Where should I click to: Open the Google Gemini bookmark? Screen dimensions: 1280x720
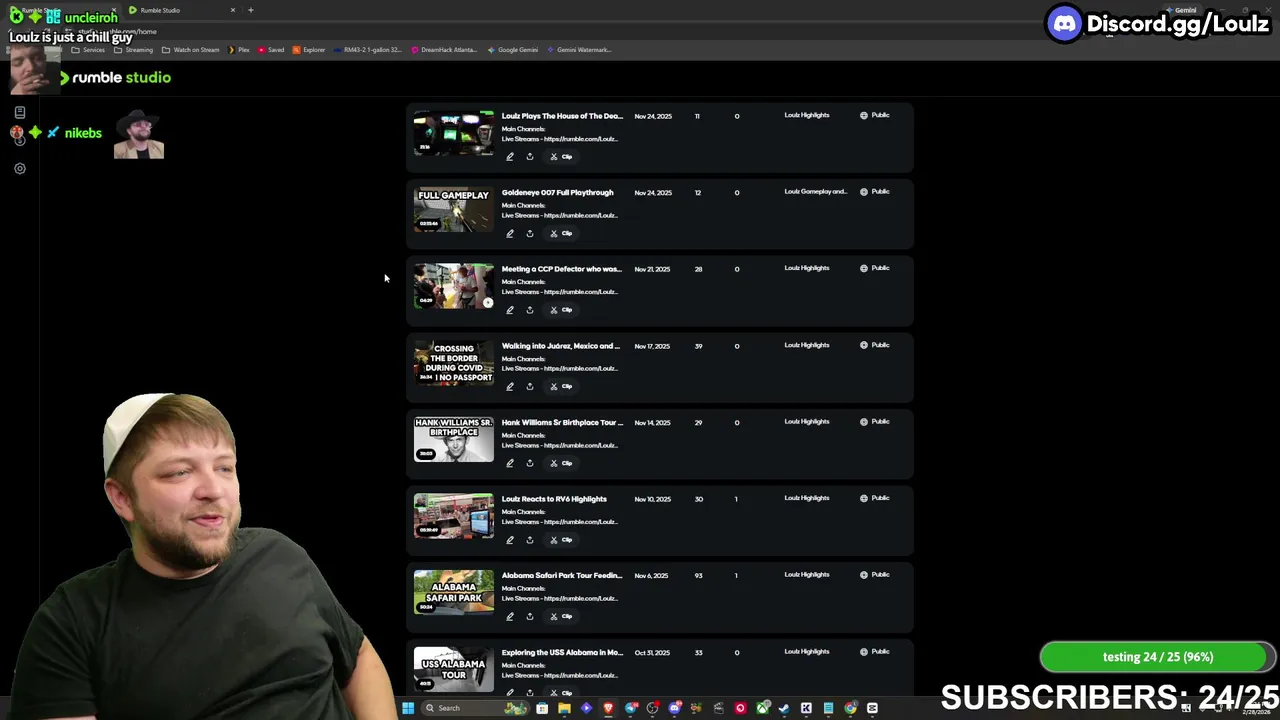tap(513, 50)
